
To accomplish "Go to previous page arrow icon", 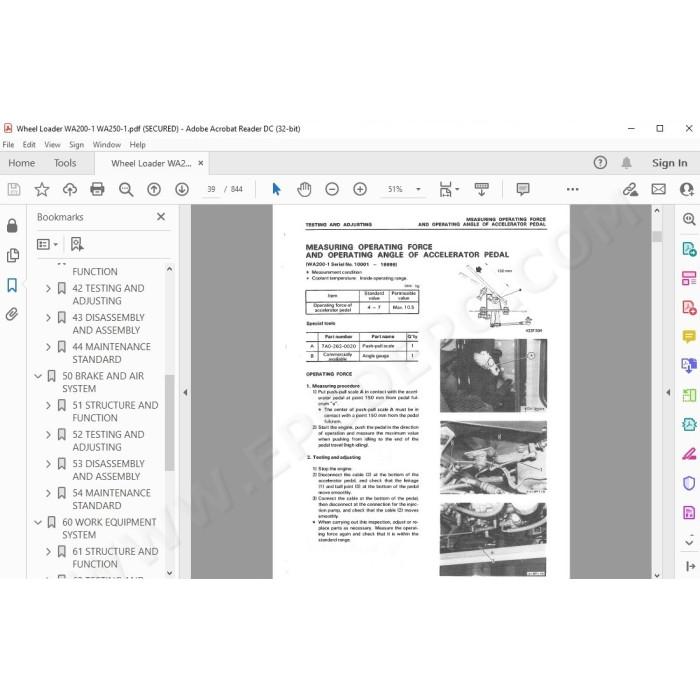I will click(x=154, y=189).
